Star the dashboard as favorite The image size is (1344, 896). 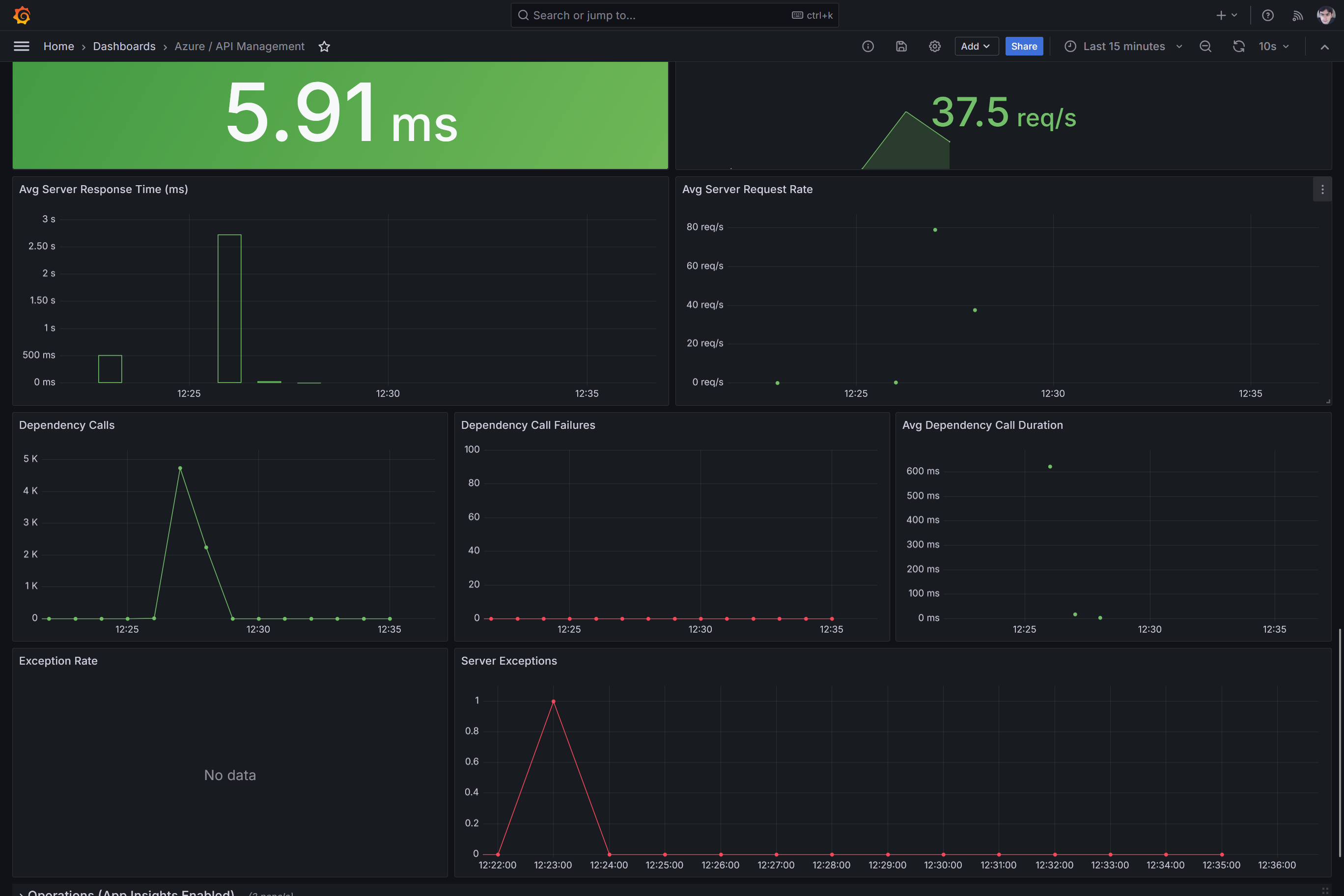(x=324, y=46)
